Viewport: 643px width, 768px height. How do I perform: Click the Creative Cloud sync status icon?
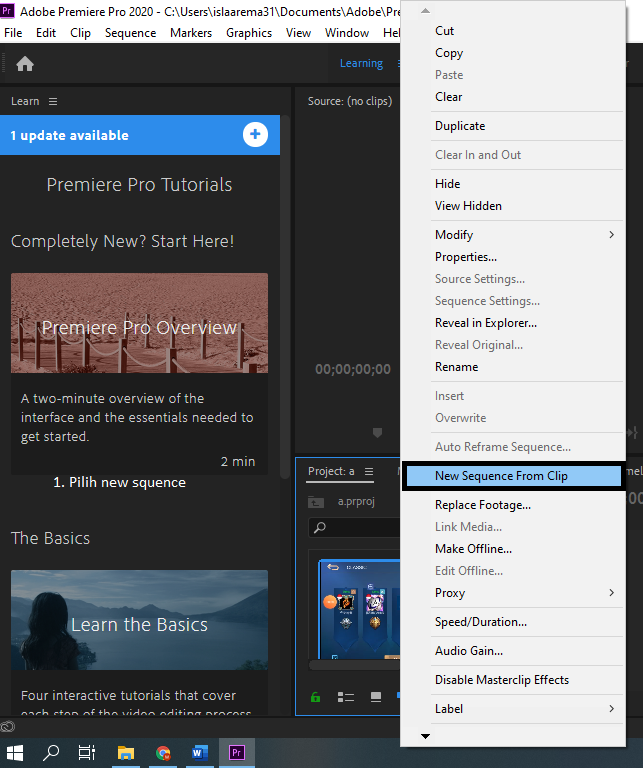pyautogui.click(x=8, y=727)
